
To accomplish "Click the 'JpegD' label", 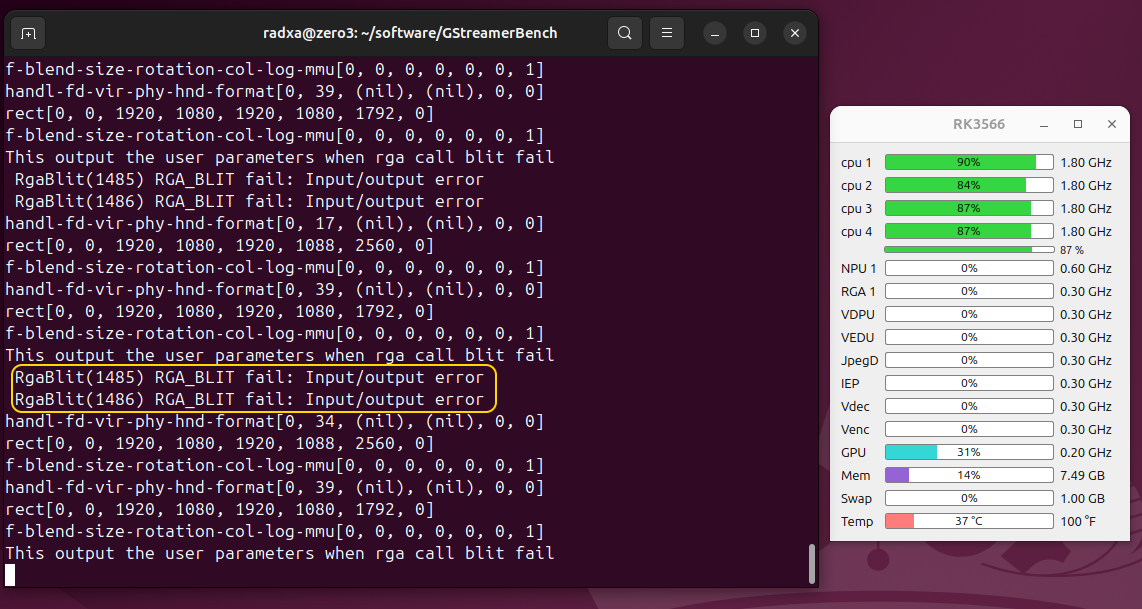I will pyautogui.click(x=859, y=361).
